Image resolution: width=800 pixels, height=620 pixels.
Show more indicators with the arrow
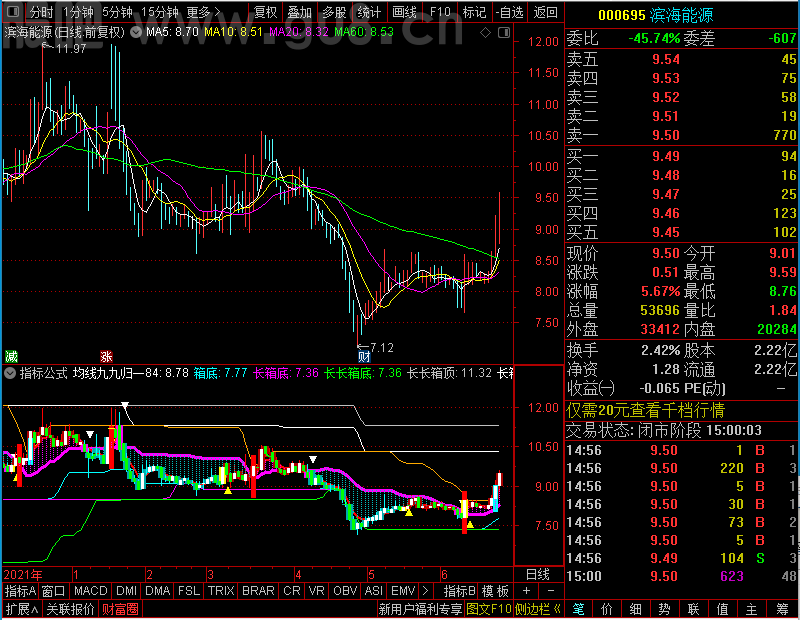[x=425, y=591]
